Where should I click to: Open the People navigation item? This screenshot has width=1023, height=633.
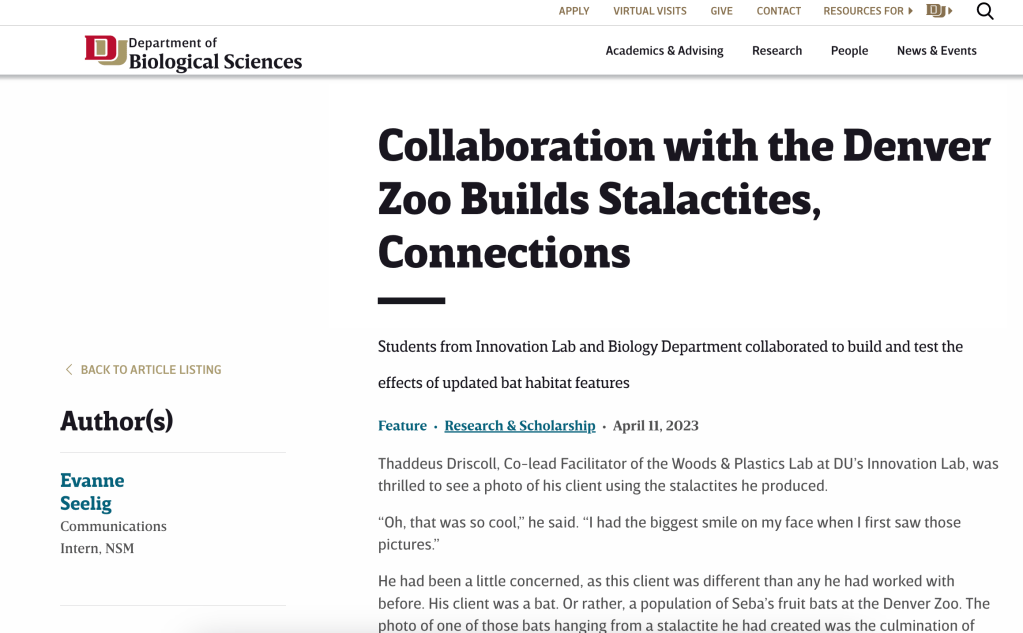849,50
